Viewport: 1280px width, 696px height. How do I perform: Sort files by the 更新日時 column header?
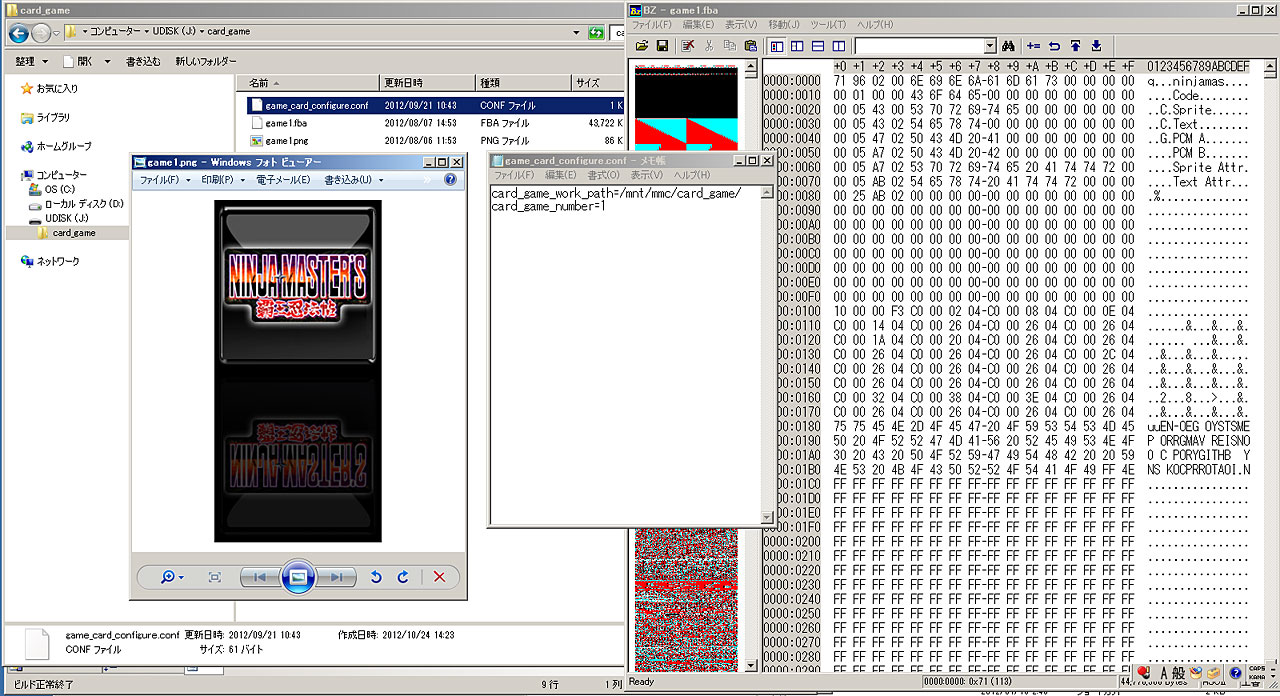(x=427, y=83)
